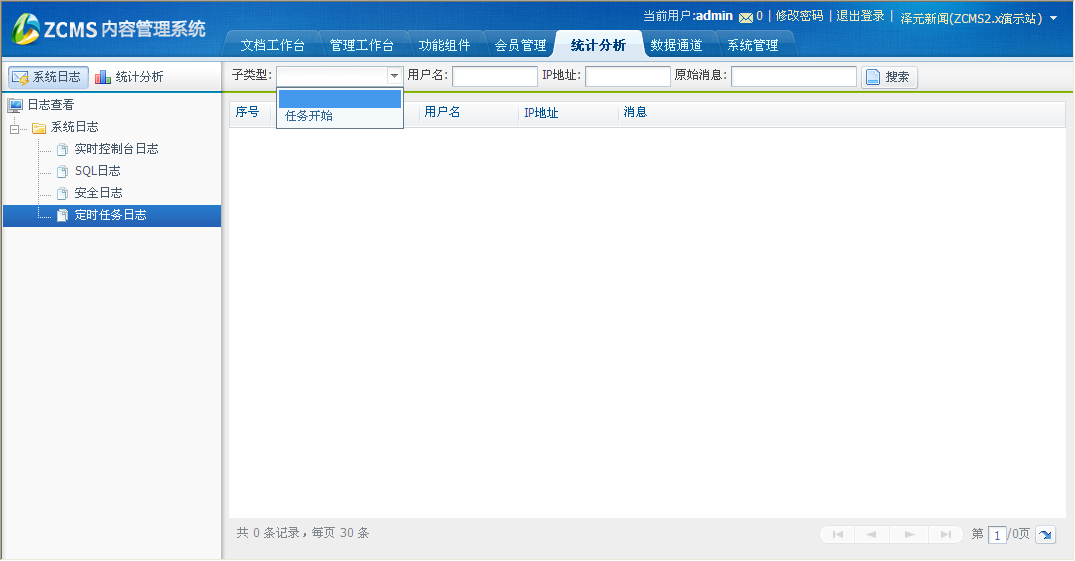This screenshot has height=561, width=1075.
Task: Open the 文档工作台 tab
Action: pos(272,45)
